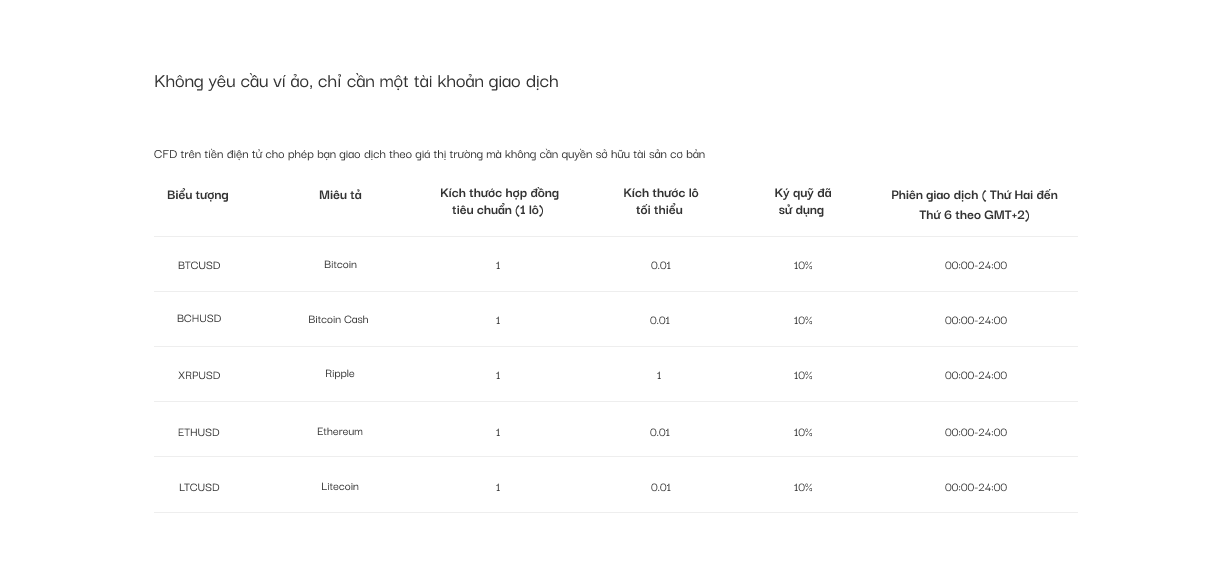The width and height of the screenshot is (1208, 571).
Task: Select the Kích thước hợp đồng tiêu chuẩn header
Action: pyautogui.click(x=499, y=201)
